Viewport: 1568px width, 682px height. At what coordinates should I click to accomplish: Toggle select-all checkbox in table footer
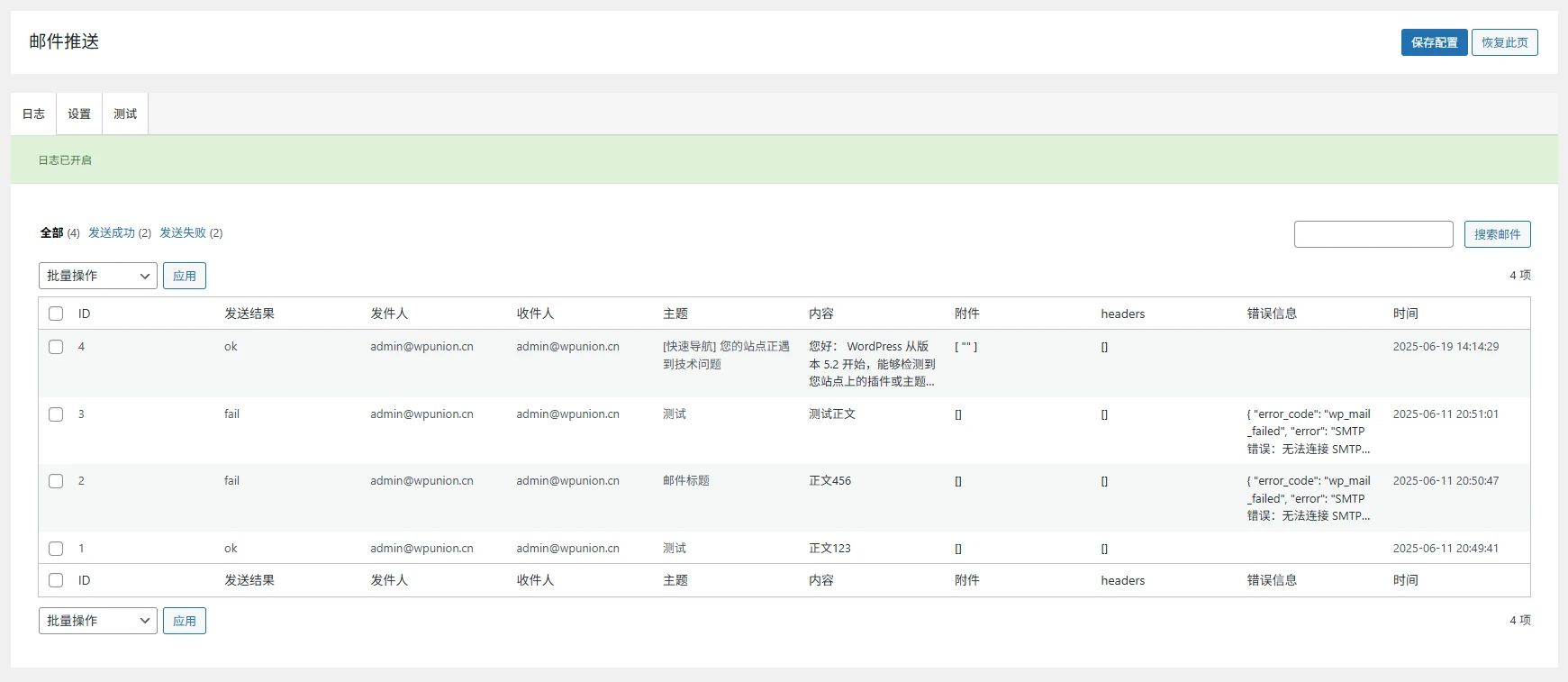(x=56, y=580)
